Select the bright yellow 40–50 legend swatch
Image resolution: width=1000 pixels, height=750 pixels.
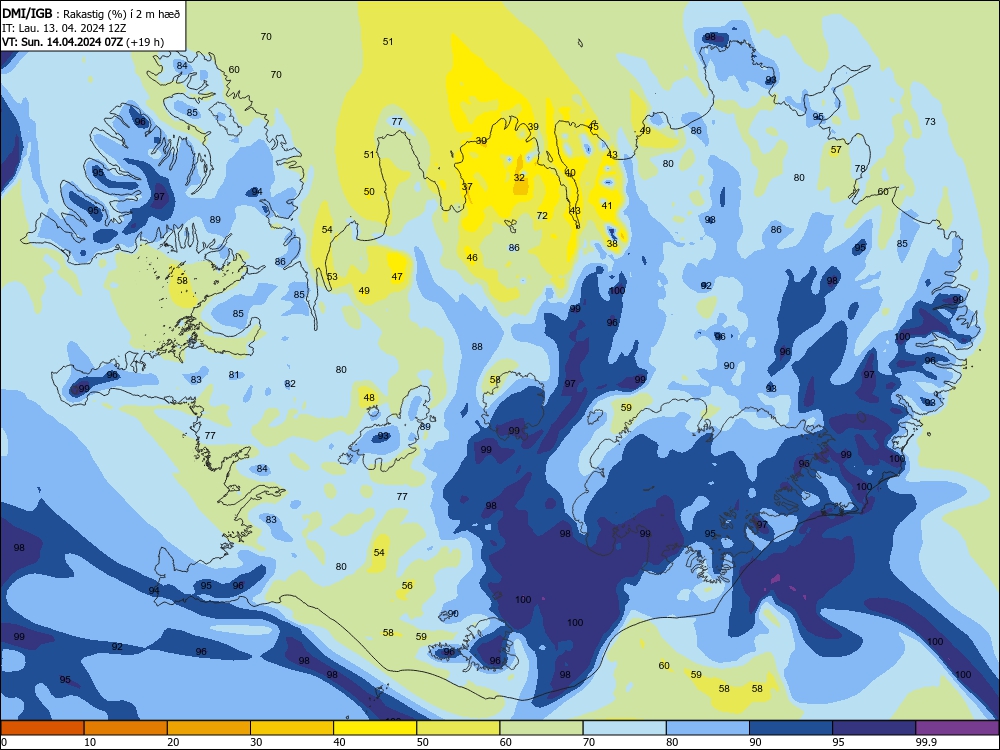click(x=375, y=728)
